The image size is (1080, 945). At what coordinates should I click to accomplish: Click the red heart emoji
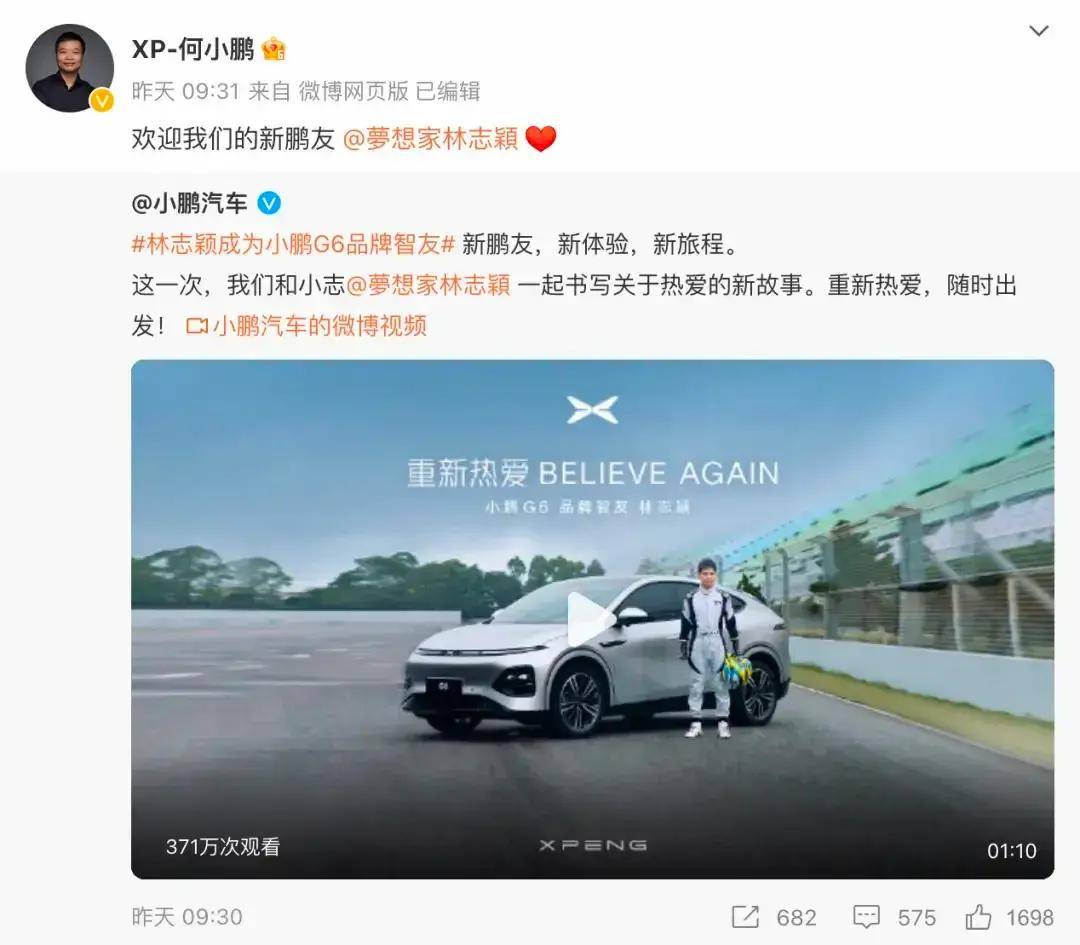pos(541,138)
